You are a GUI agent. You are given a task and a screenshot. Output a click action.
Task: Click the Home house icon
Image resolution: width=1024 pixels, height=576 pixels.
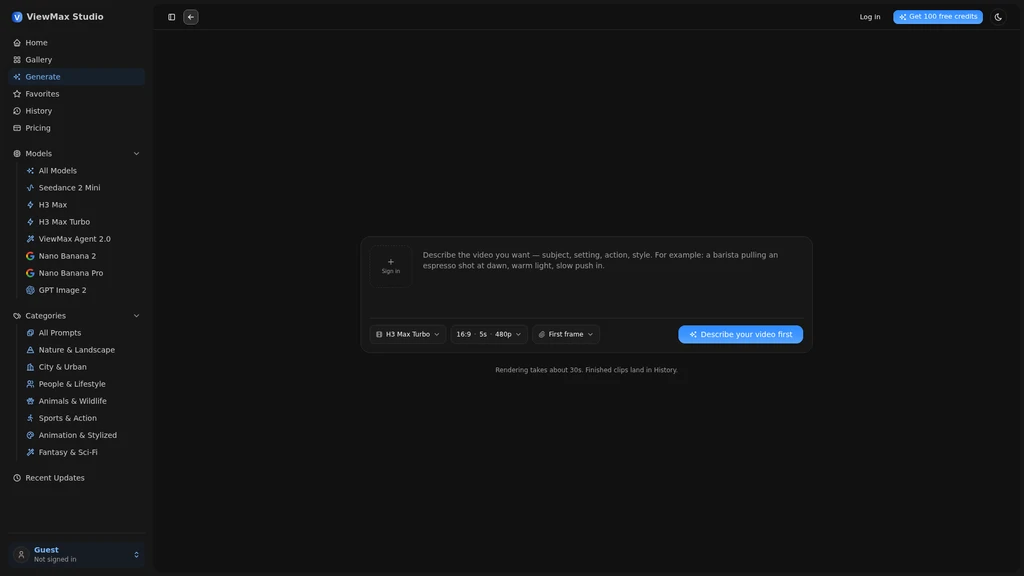coord(17,42)
